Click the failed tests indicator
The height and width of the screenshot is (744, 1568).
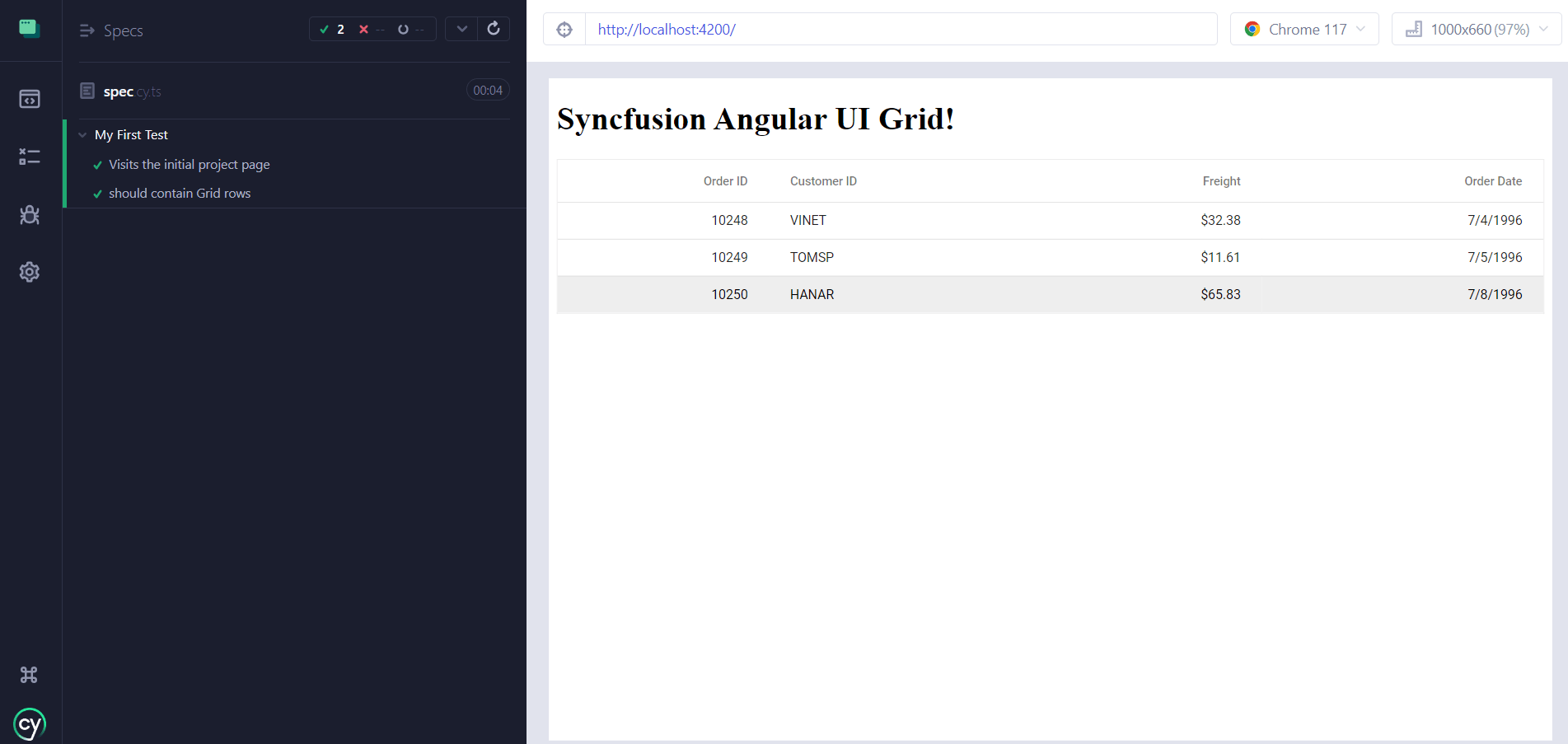tap(370, 28)
